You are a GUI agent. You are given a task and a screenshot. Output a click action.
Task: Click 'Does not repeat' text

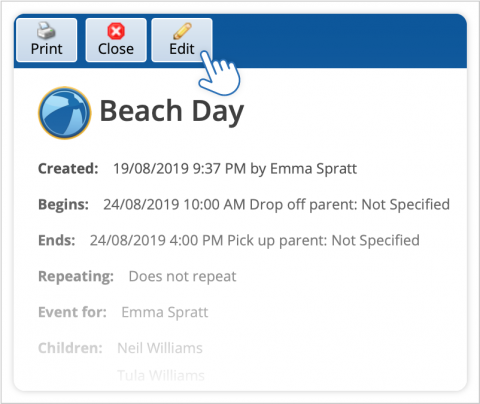click(183, 276)
